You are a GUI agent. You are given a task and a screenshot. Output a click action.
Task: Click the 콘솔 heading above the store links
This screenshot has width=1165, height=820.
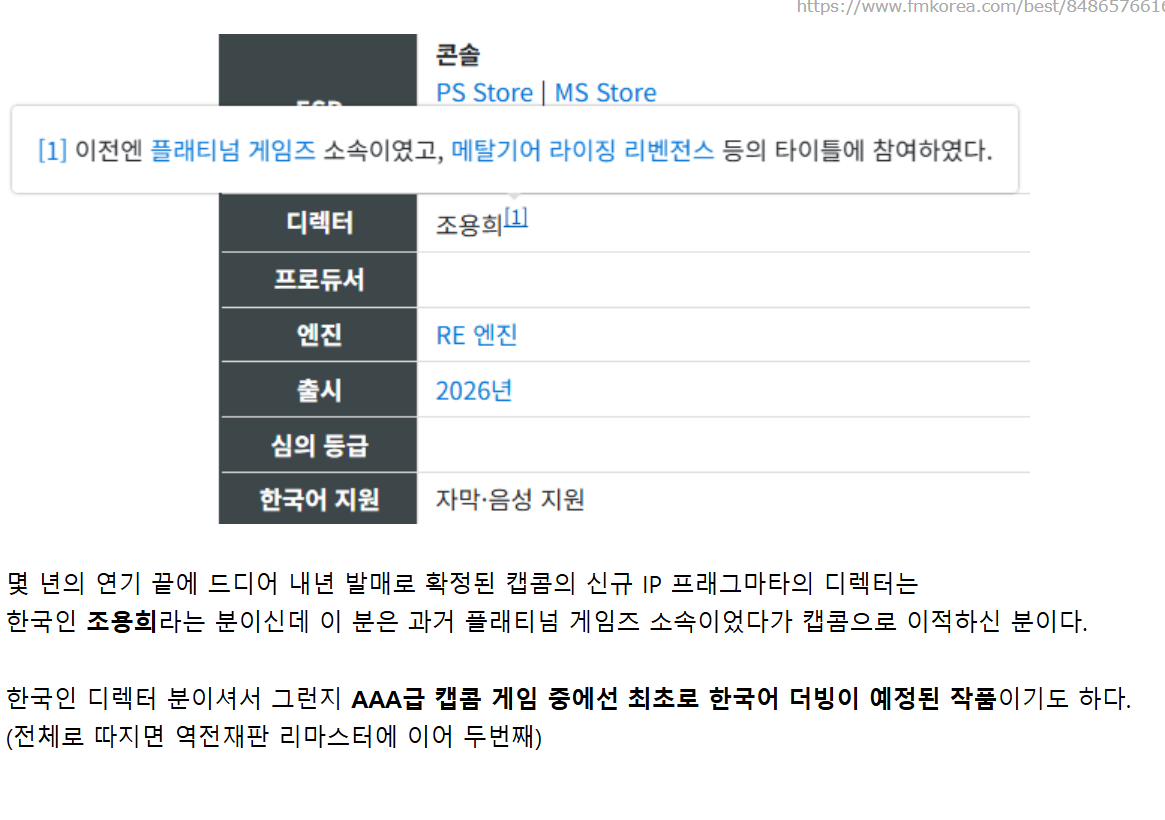click(458, 55)
